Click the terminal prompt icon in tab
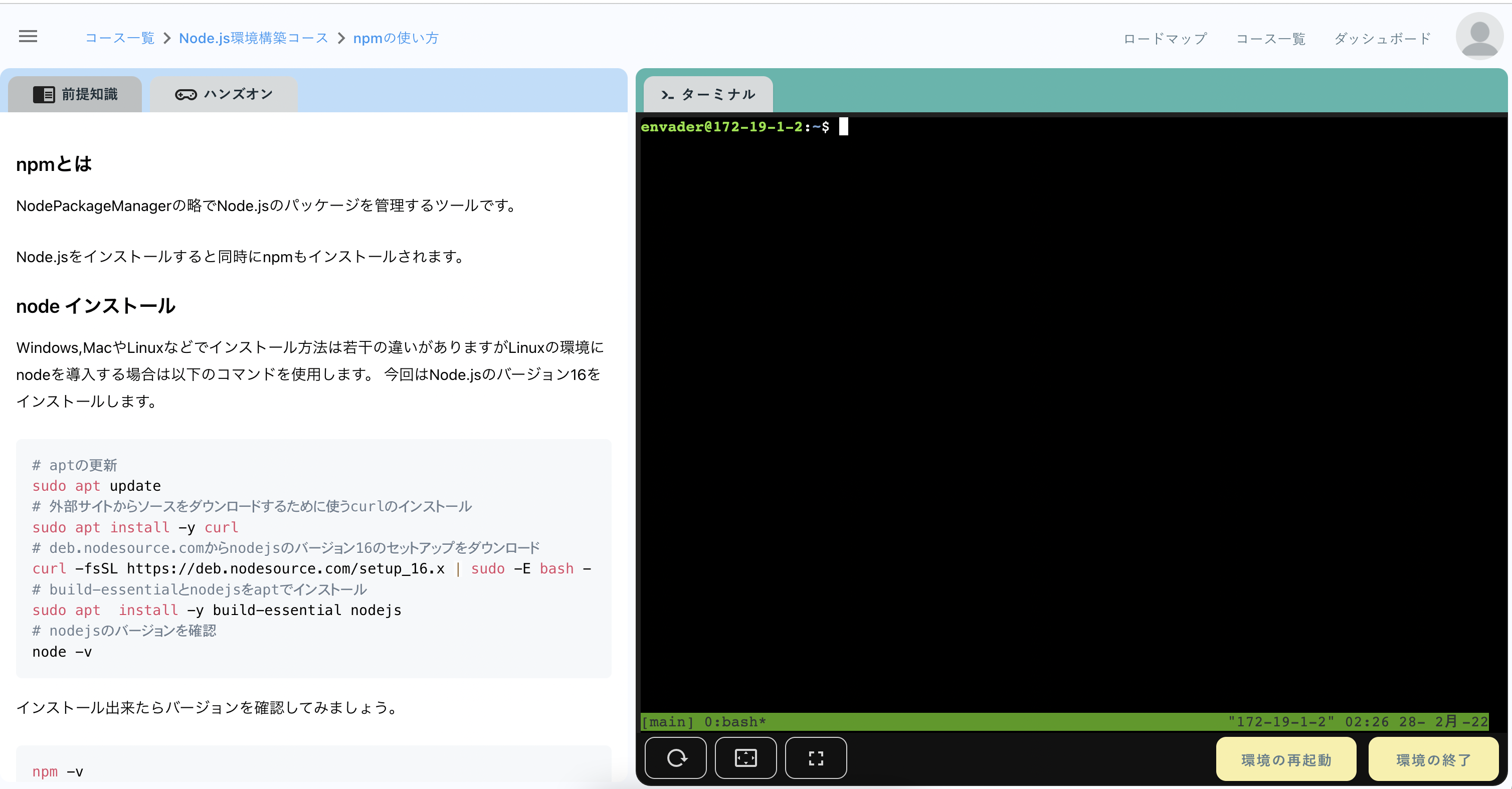 667,95
